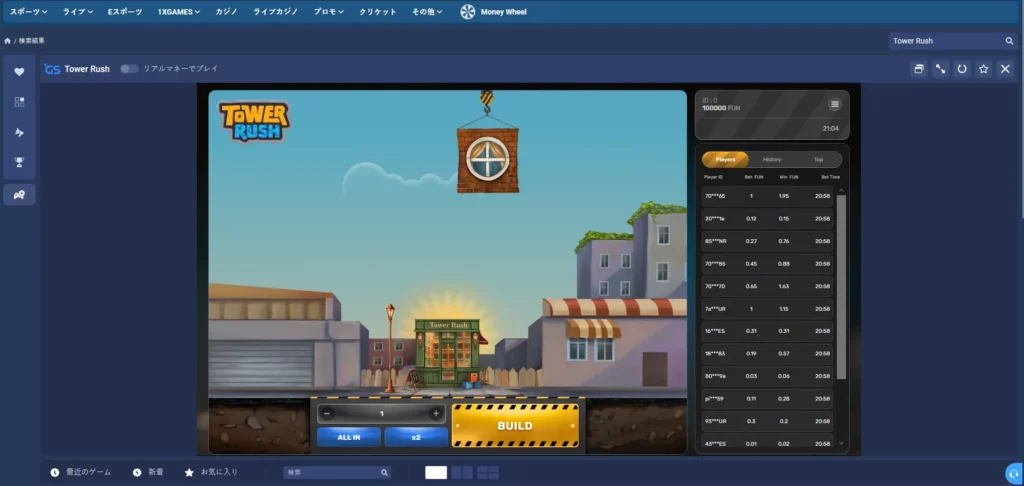Click the players list scrollbar thumb
Viewport: 1024px width, 486px height.
841,287
